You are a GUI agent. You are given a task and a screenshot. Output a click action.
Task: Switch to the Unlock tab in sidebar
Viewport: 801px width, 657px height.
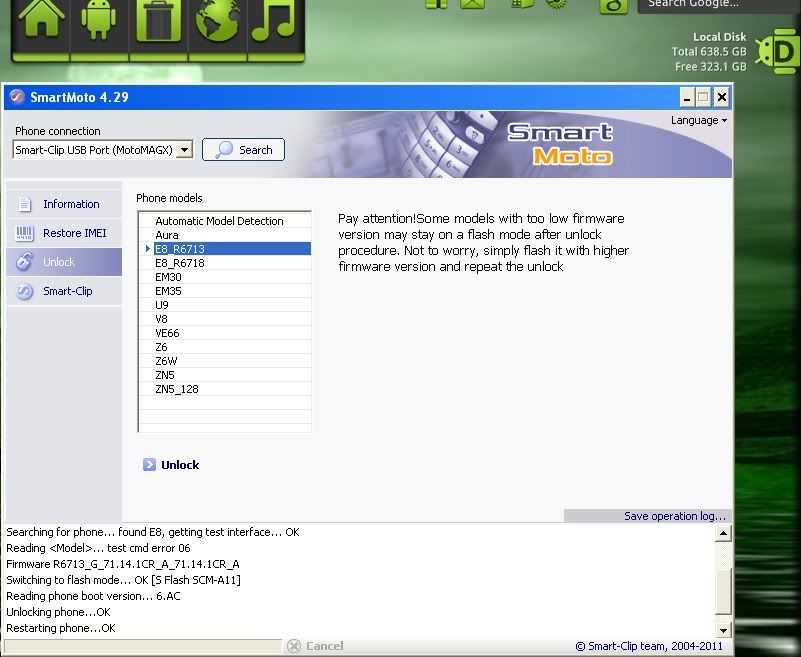(x=59, y=262)
